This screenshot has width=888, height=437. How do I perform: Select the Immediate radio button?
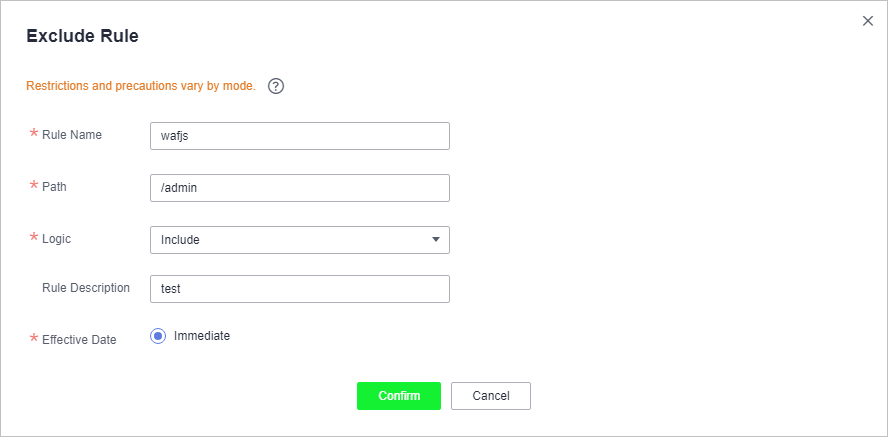158,336
